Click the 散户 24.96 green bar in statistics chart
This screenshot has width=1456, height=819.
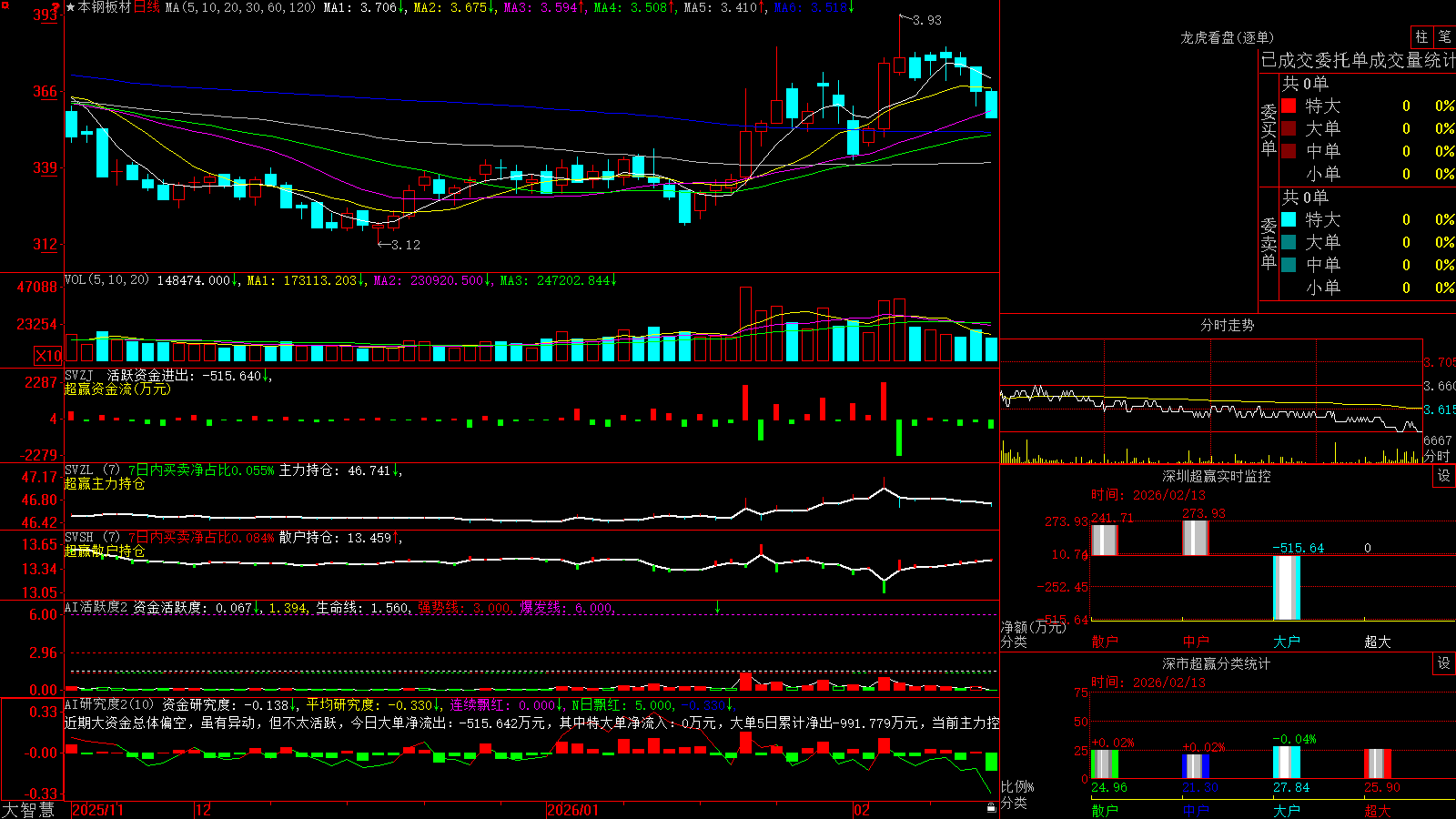point(1105,764)
